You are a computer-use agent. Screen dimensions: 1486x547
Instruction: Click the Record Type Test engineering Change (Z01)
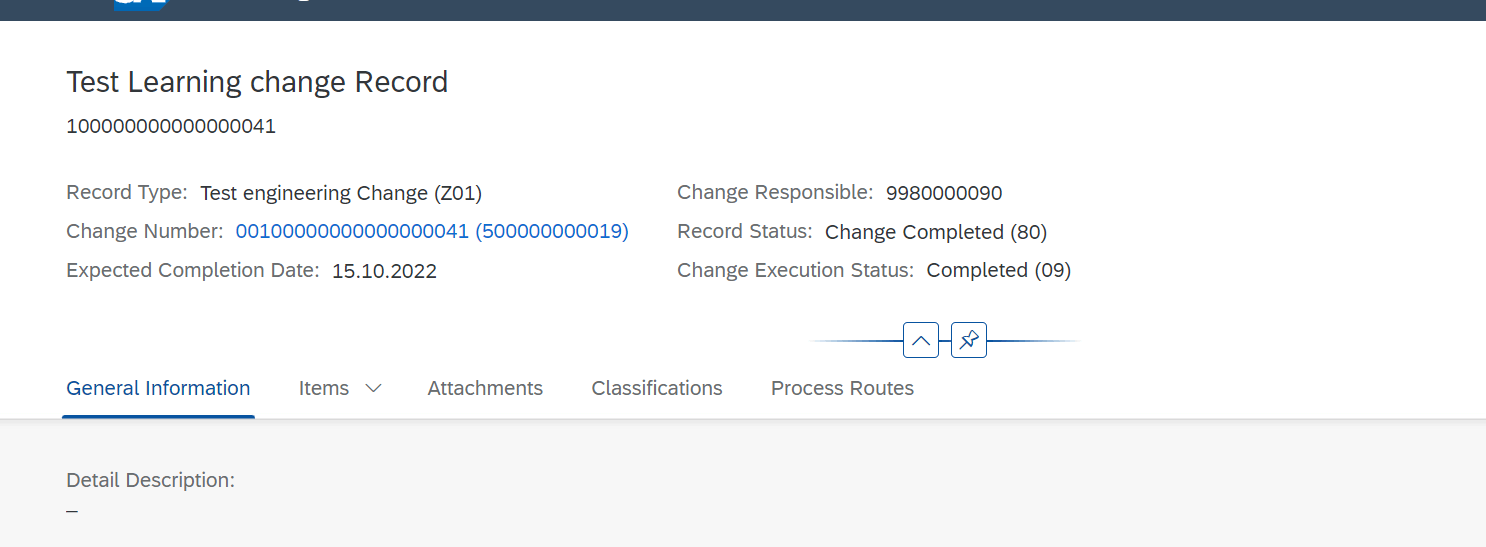click(x=341, y=193)
